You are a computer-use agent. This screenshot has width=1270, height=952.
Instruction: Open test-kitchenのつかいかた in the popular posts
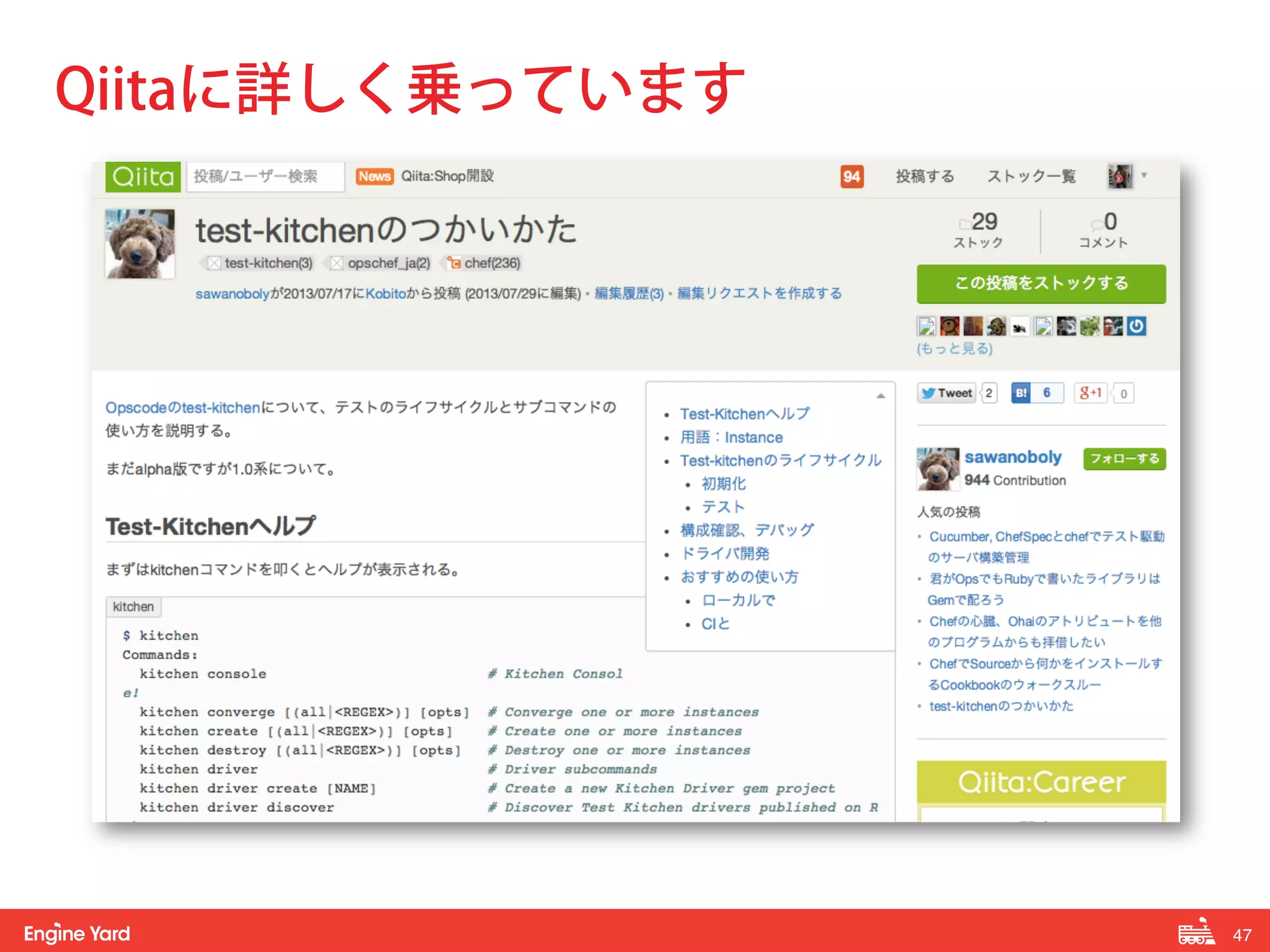tap(1001, 707)
